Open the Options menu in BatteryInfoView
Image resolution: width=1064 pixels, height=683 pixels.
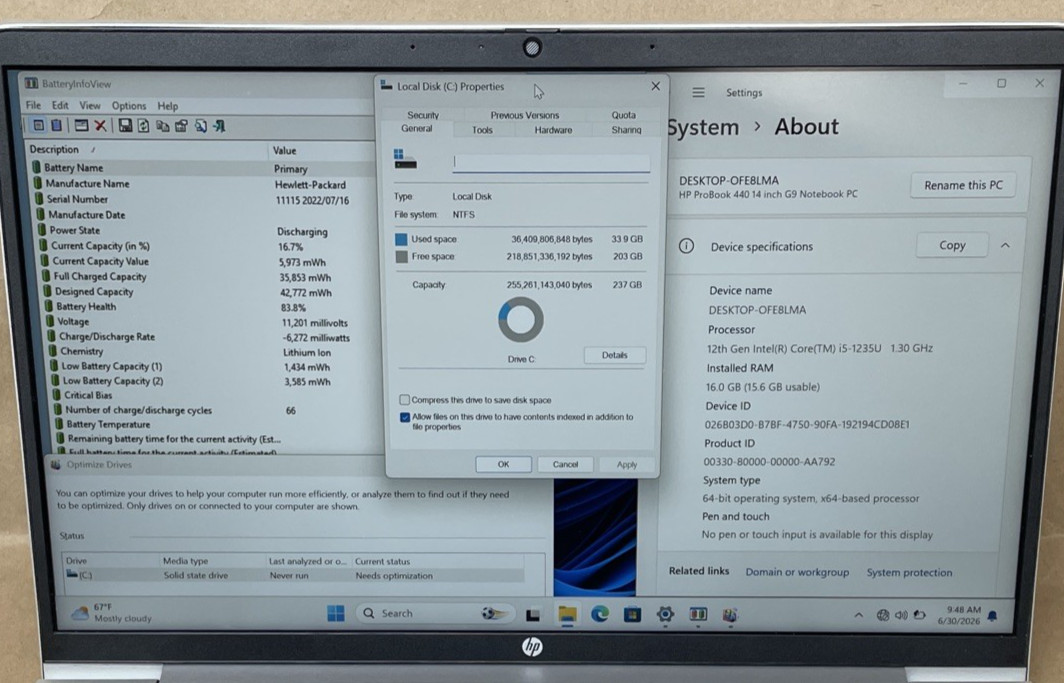(x=129, y=106)
